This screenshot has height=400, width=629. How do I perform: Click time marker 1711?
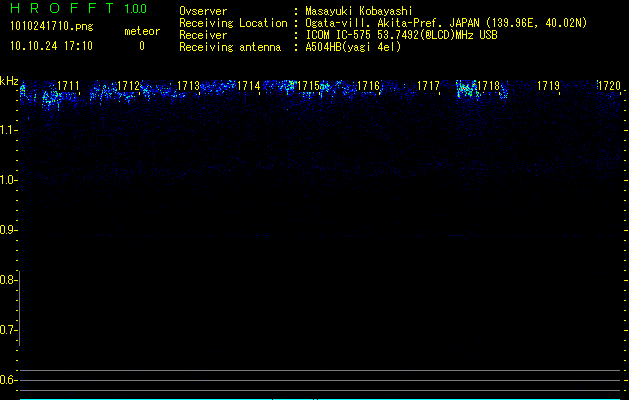(68, 86)
